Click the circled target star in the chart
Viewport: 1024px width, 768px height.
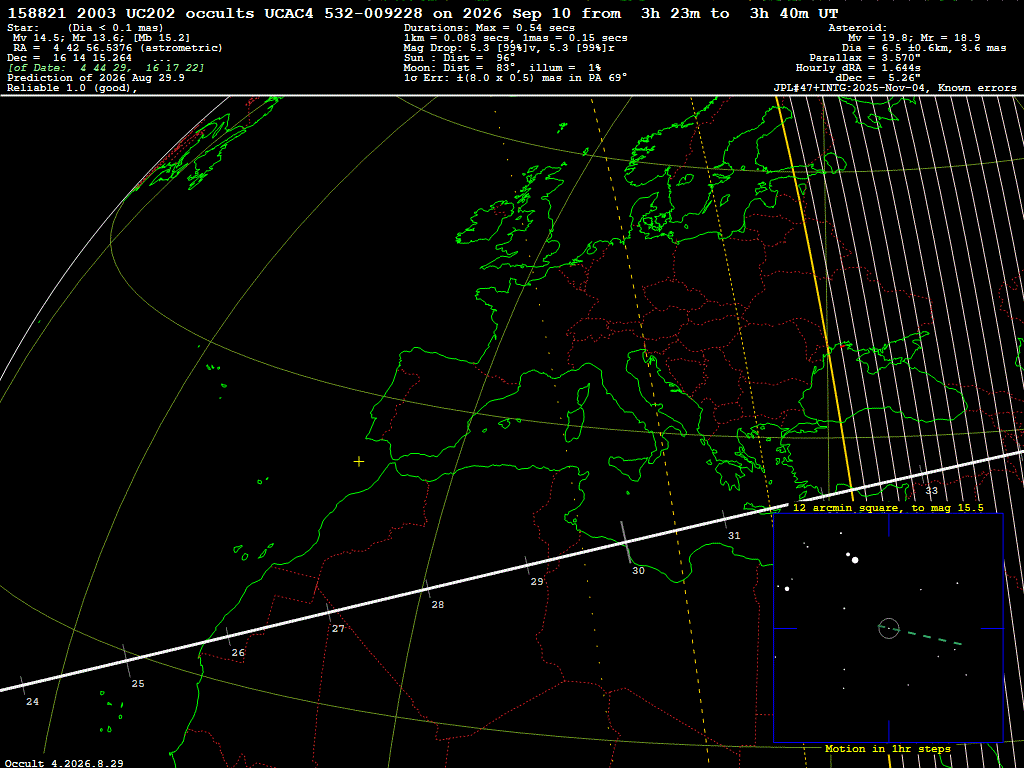tap(889, 628)
